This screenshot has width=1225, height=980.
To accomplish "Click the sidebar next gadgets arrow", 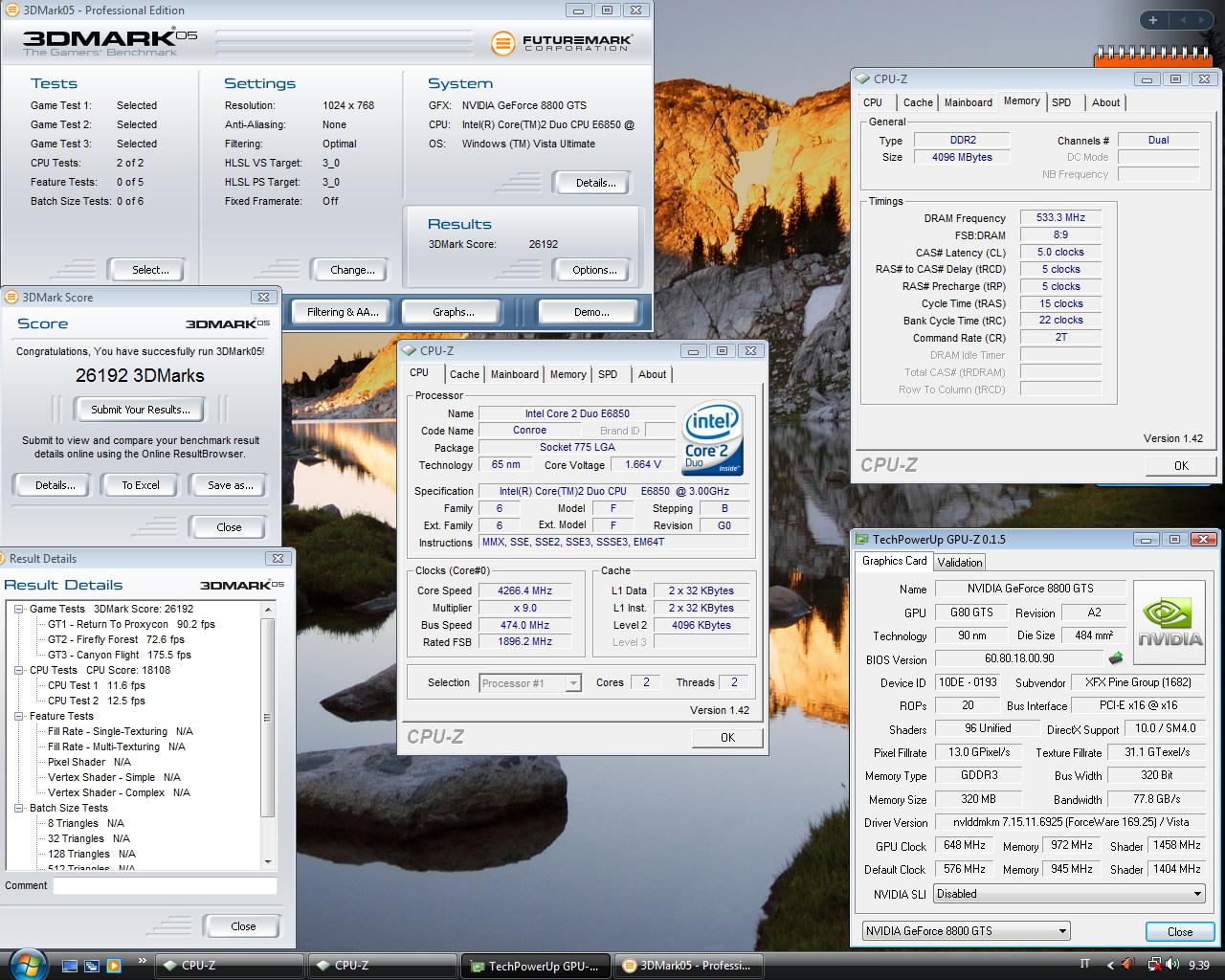I will [x=1199, y=20].
